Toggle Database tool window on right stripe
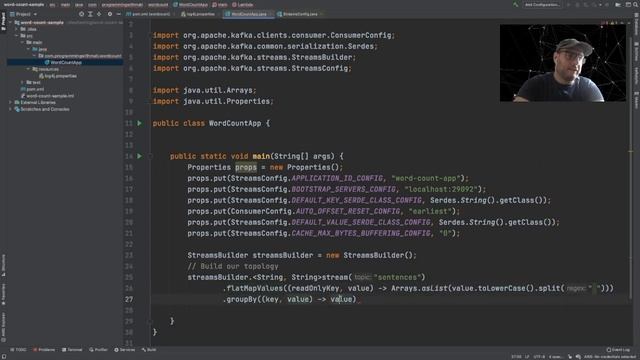Screen dimensions: 640x360 (x=636, y=24)
